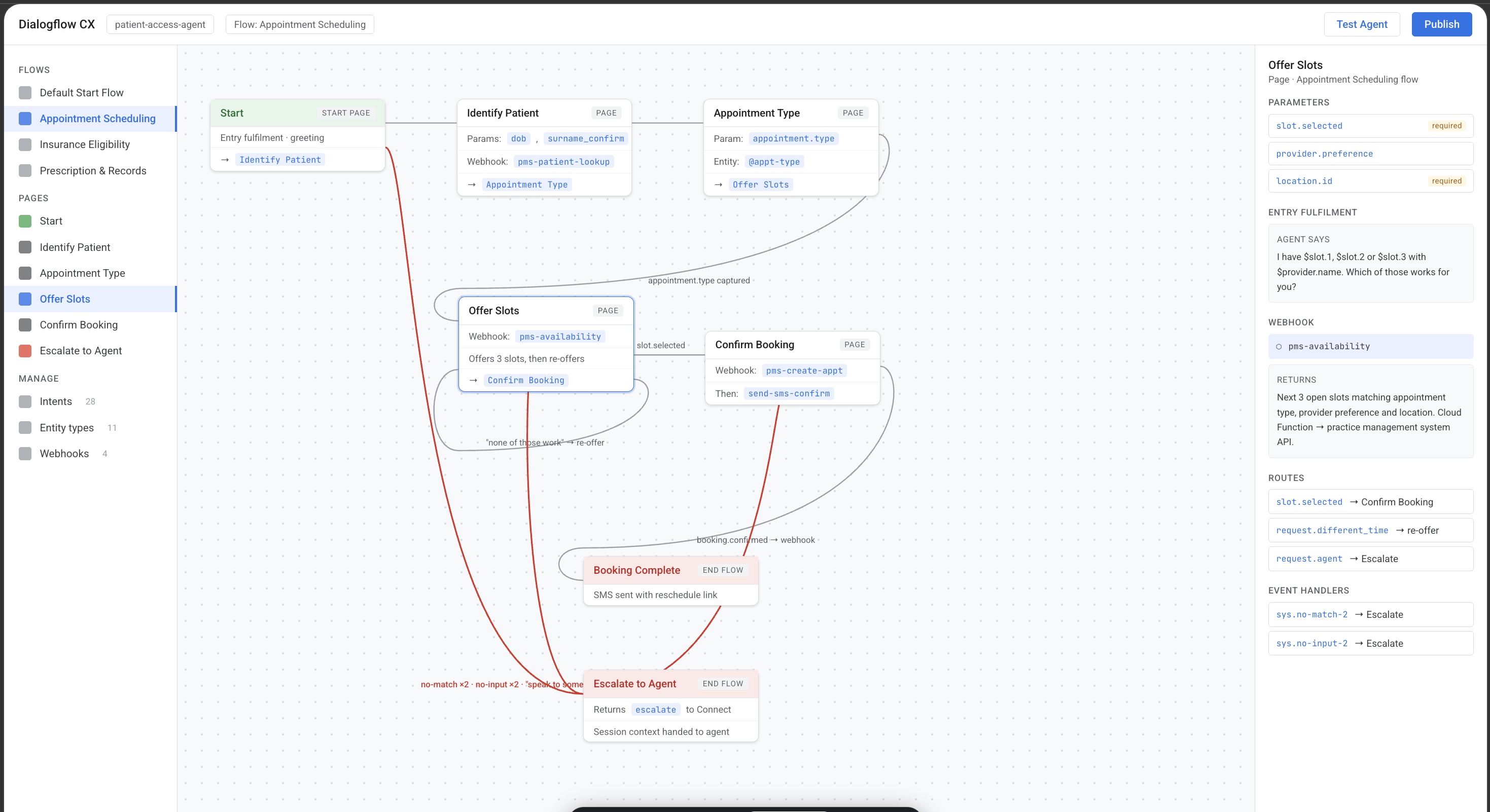Select the blue Appointment Scheduling flow icon
The height and width of the screenshot is (812, 1490).
(x=25, y=119)
